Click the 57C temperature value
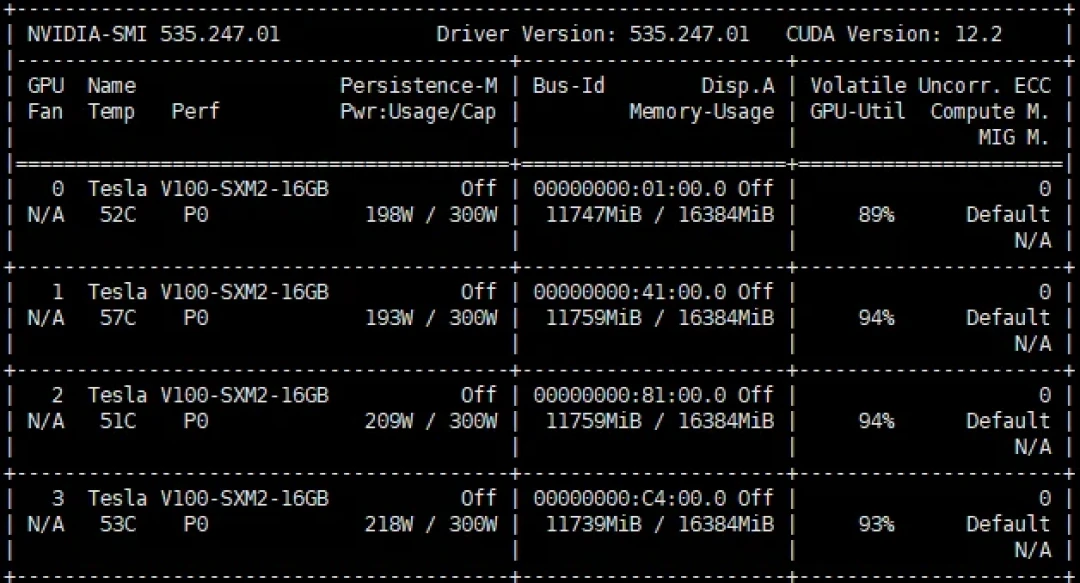 (x=118, y=318)
